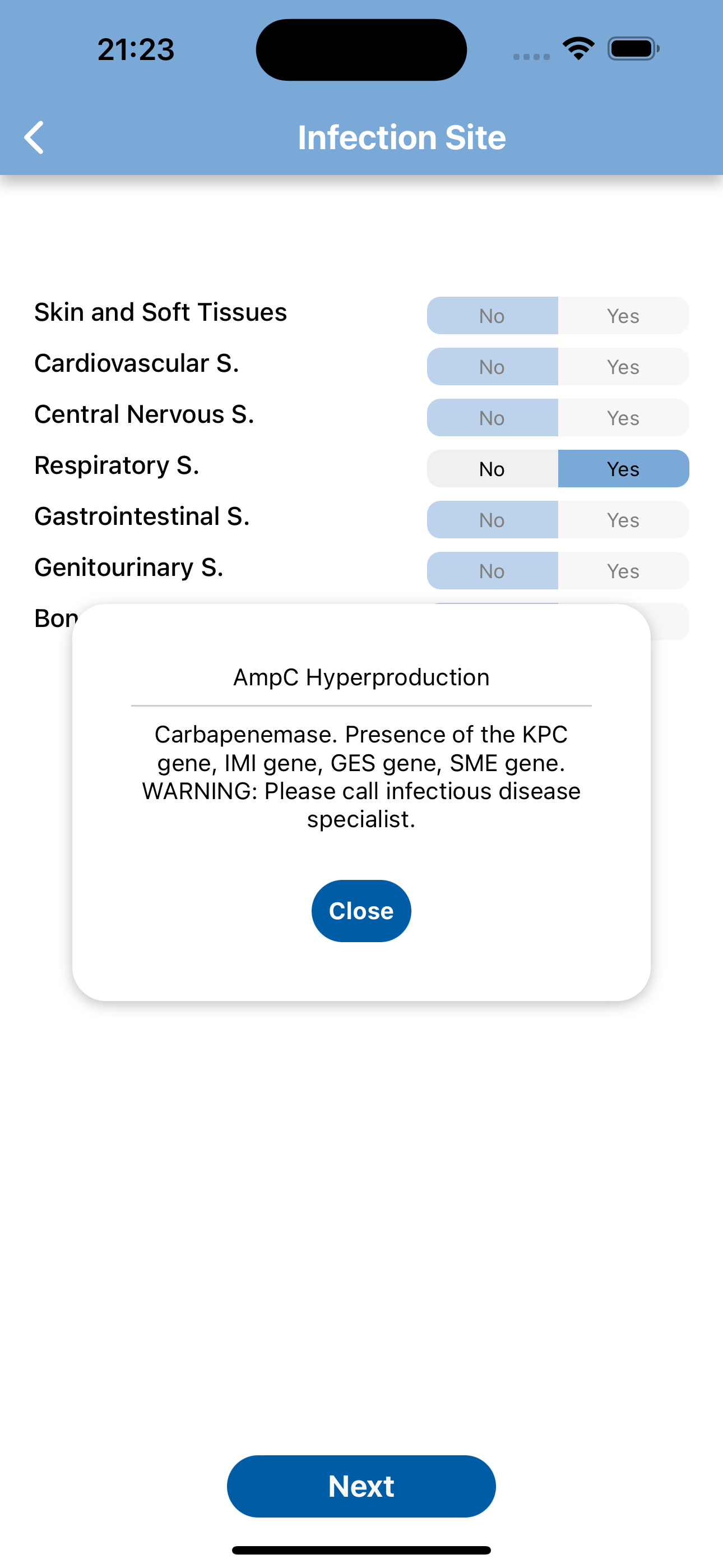Image resolution: width=723 pixels, height=1568 pixels.
Task: Keep Respiratory S. set to Yes
Action: [623, 469]
